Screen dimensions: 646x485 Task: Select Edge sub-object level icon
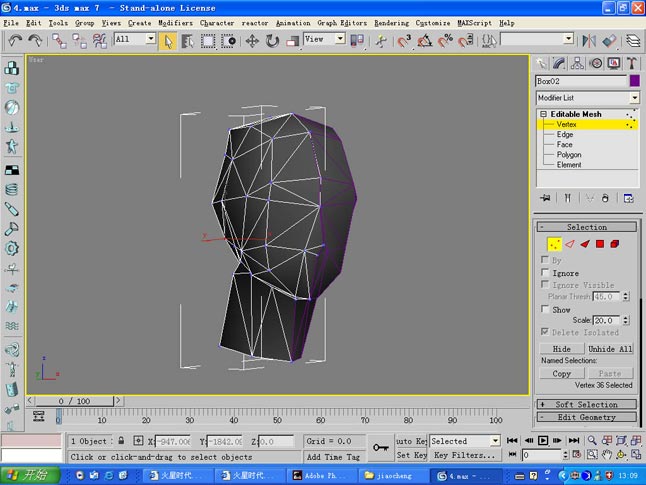[x=570, y=244]
